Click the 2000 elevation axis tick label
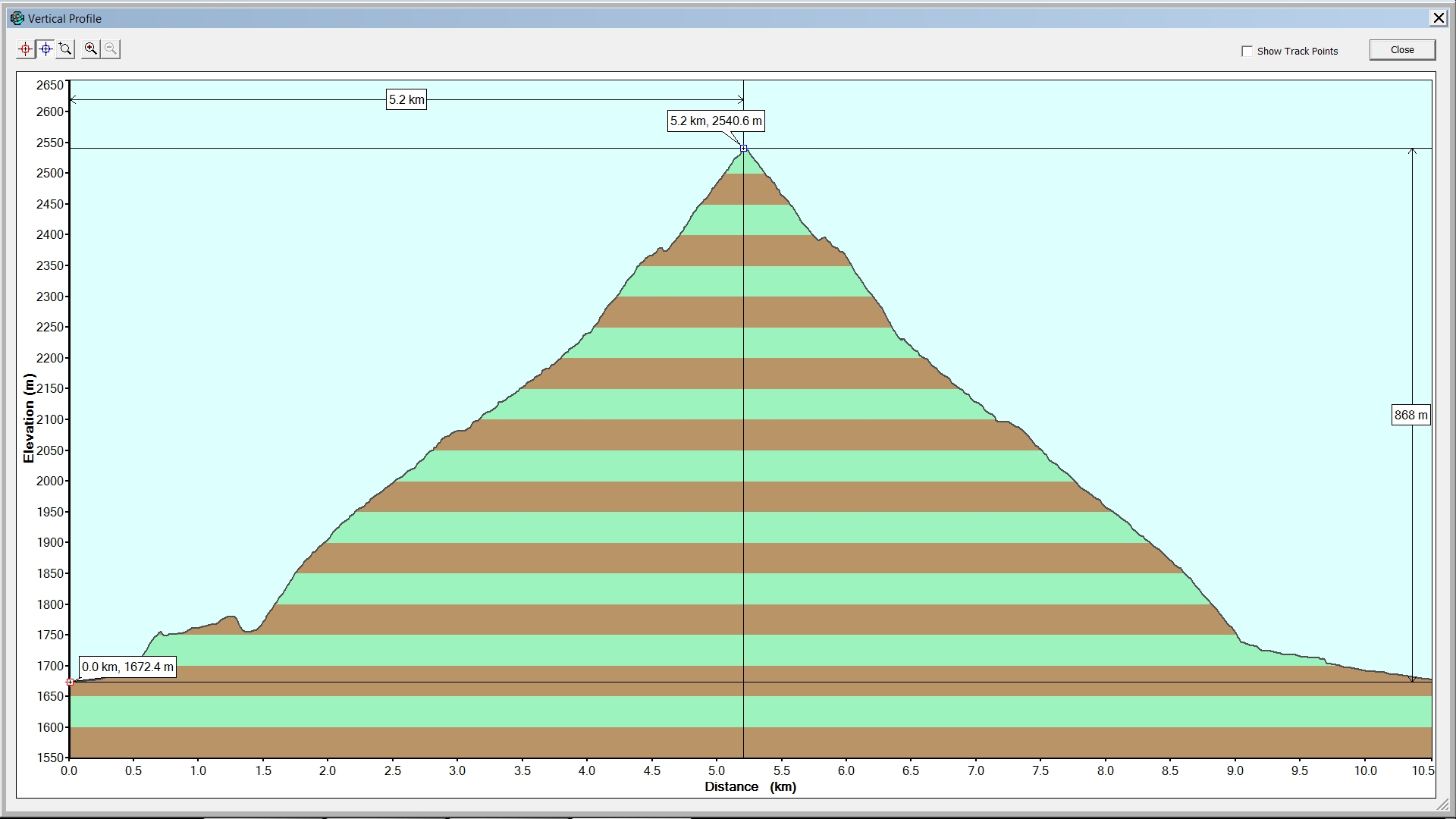 [50, 481]
